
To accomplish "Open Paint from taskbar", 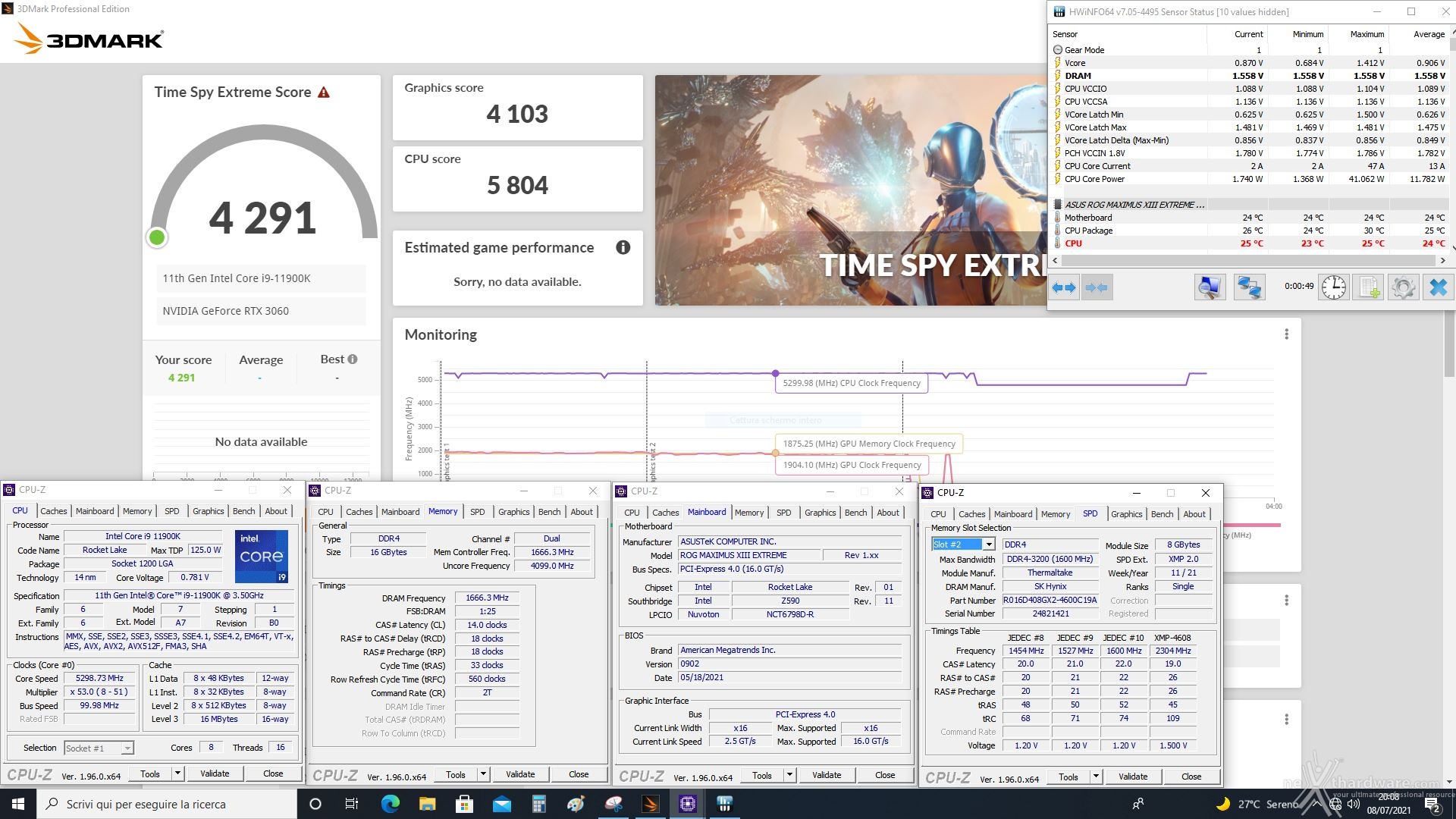I will tap(576, 804).
